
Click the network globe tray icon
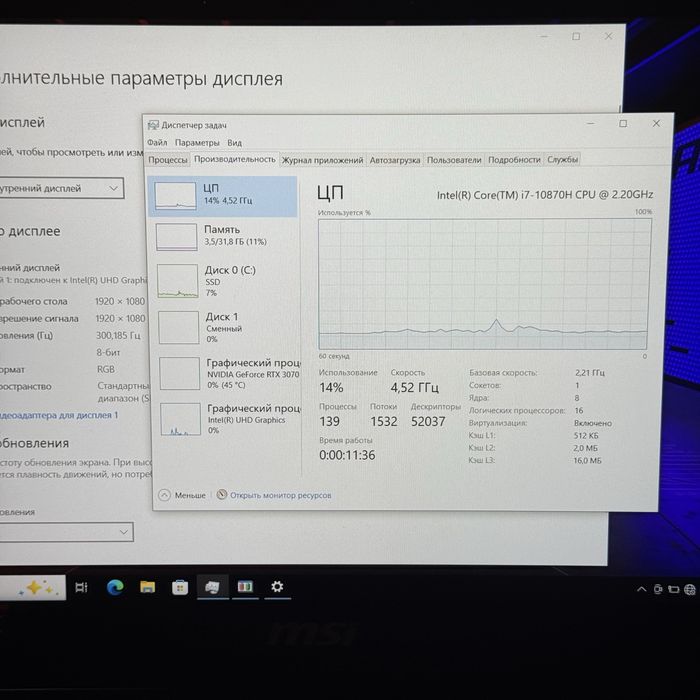(690, 590)
